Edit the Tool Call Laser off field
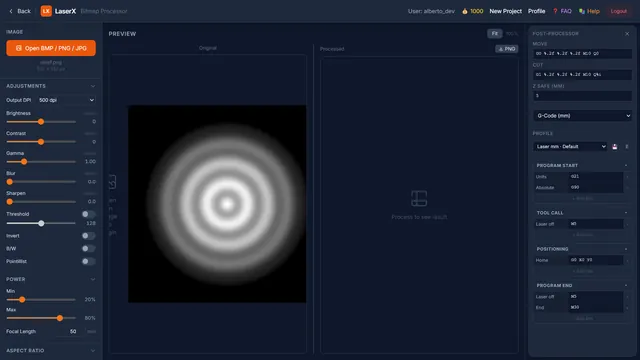 click(596, 224)
